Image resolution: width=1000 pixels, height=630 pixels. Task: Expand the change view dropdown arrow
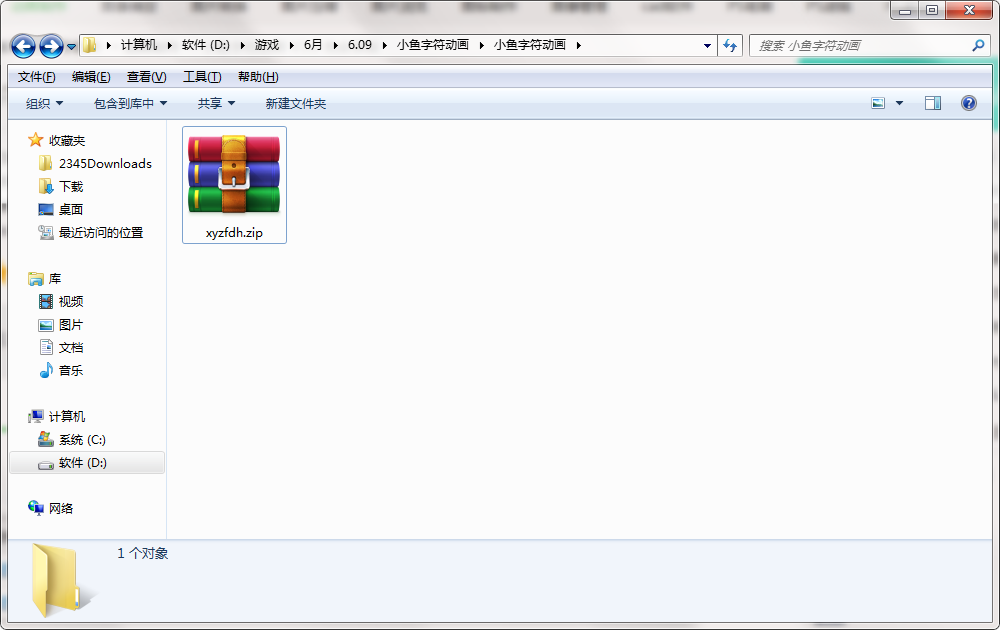coord(898,103)
